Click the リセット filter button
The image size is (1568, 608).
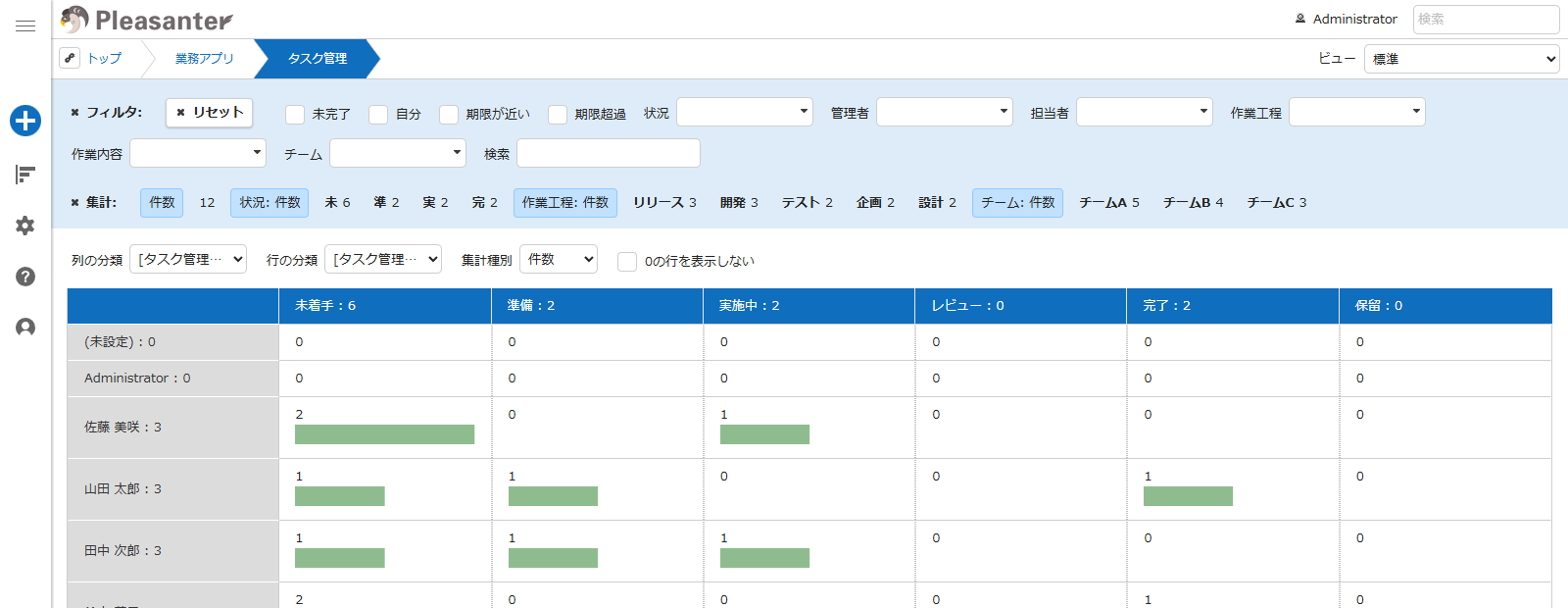[209, 113]
